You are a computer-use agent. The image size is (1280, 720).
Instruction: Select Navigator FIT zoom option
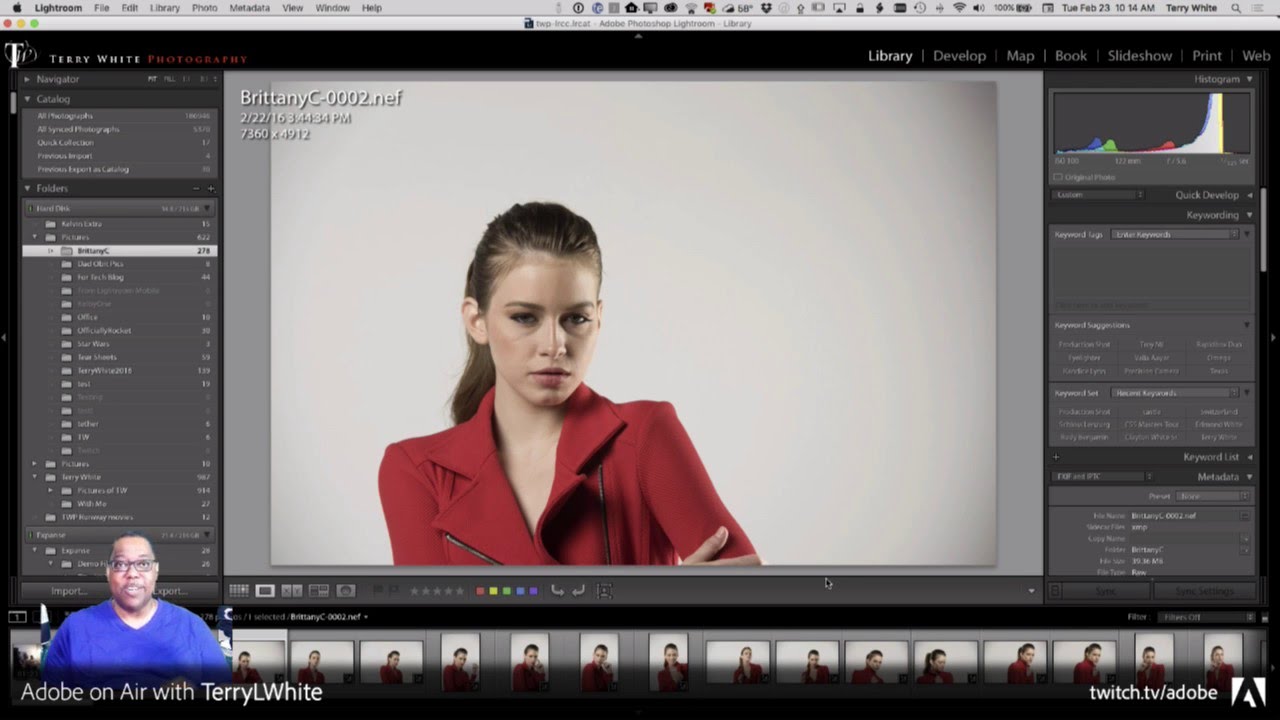[x=152, y=79]
